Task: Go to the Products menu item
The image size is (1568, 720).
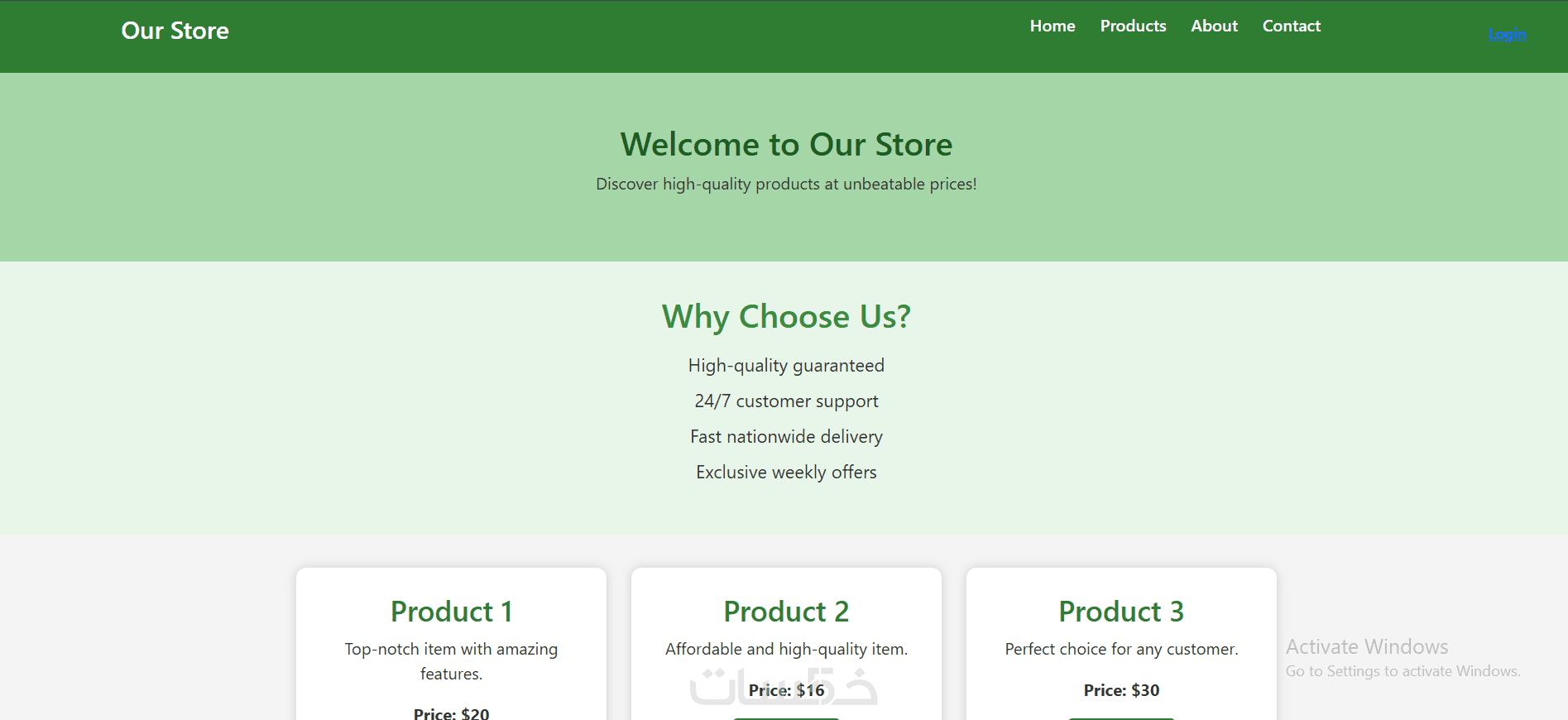Action: tap(1133, 26)
